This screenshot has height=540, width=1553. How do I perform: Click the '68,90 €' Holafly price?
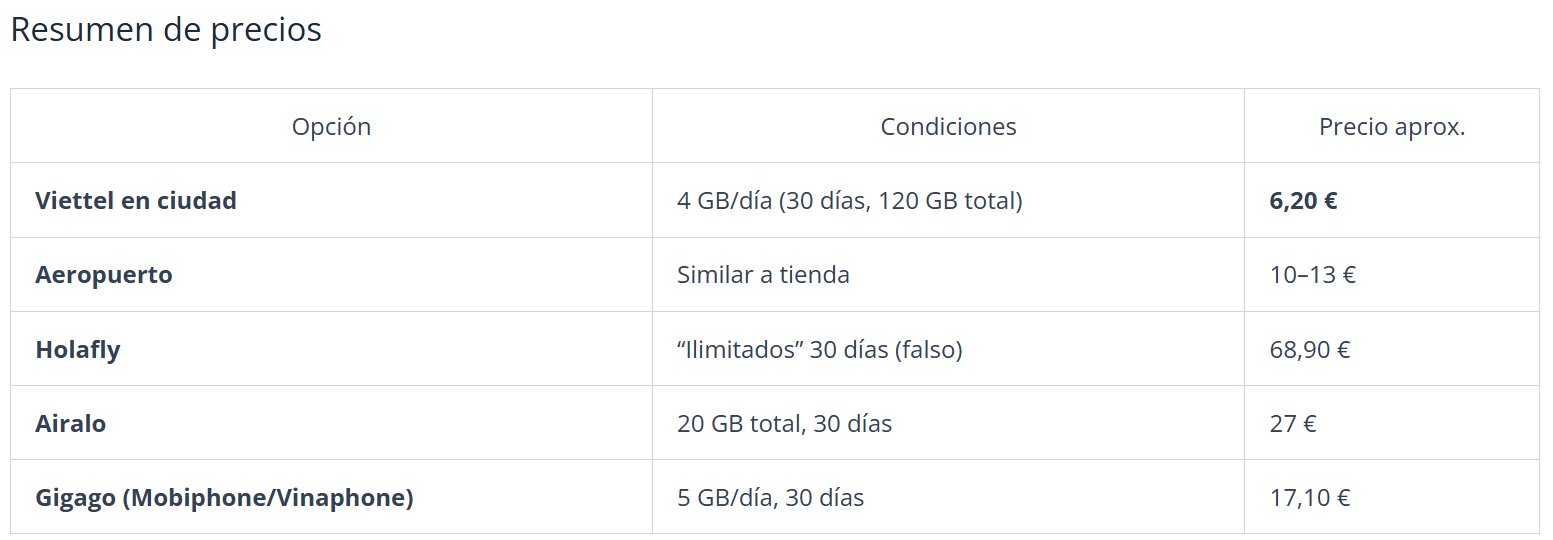1310,350
